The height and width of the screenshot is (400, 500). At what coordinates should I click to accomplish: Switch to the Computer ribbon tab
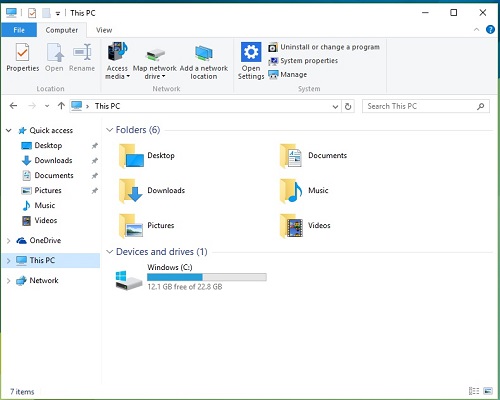(x=62, y=30)
